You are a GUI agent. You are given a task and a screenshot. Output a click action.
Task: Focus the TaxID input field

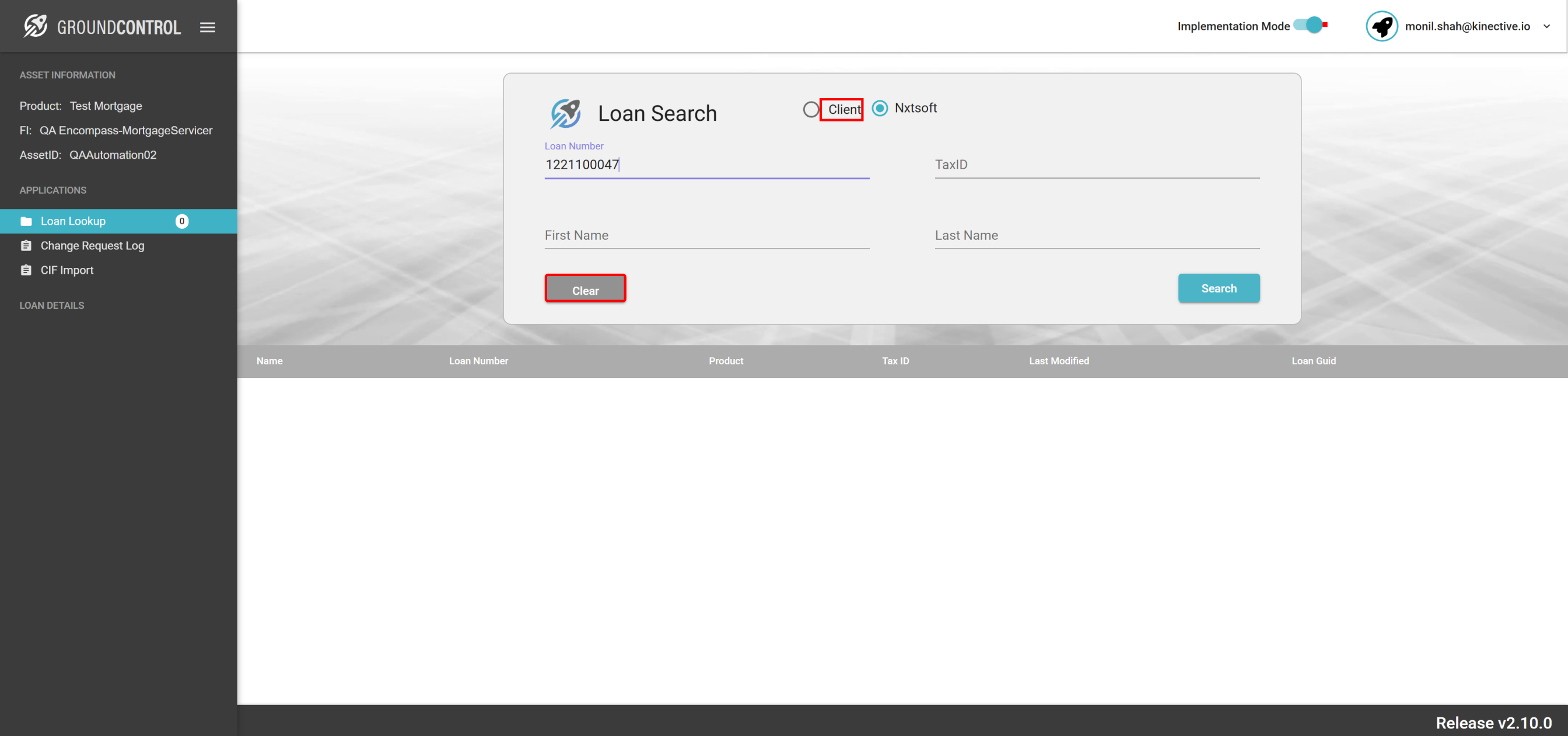pos(1096,165)
